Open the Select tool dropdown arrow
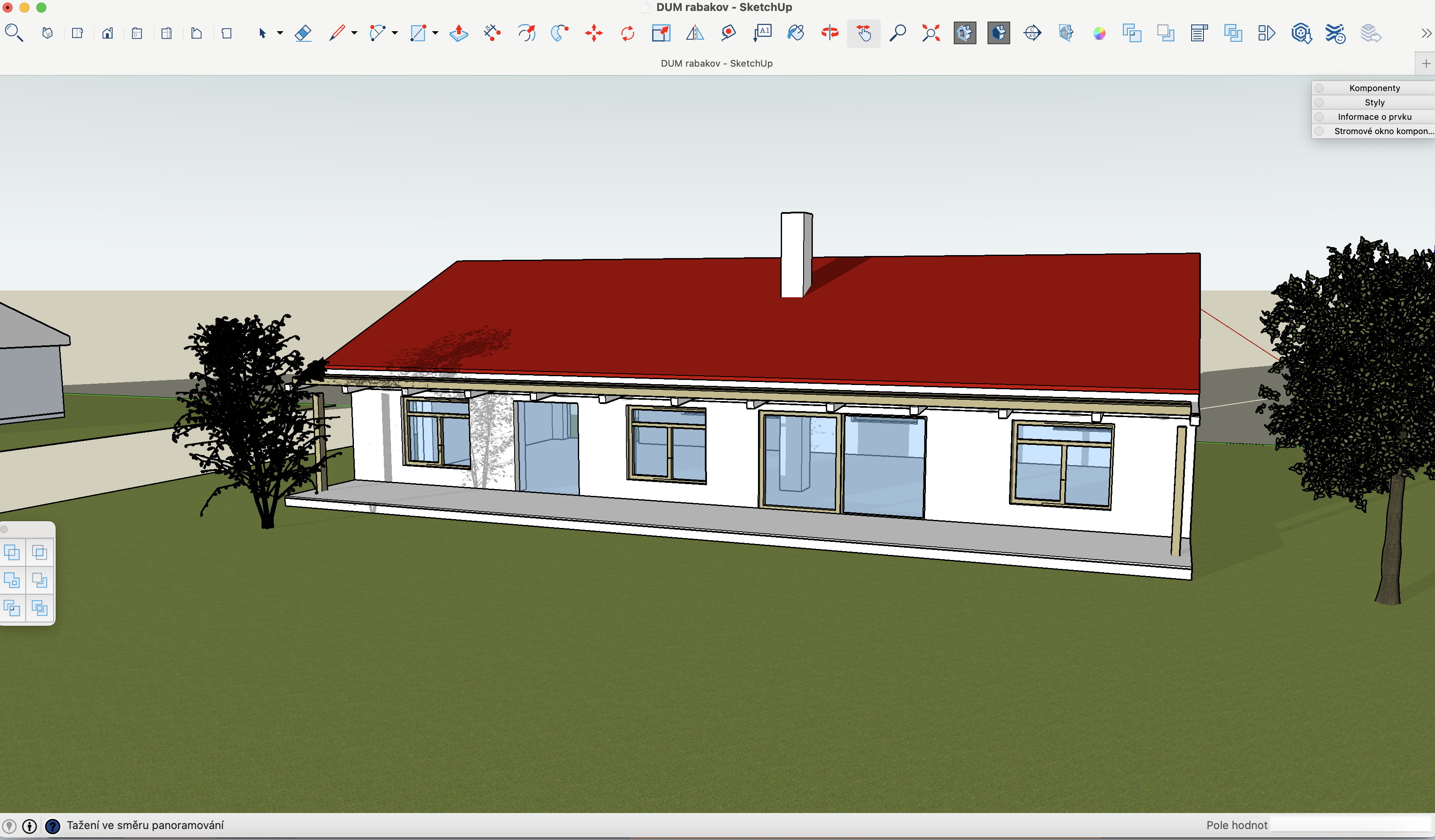 point(280,33)
